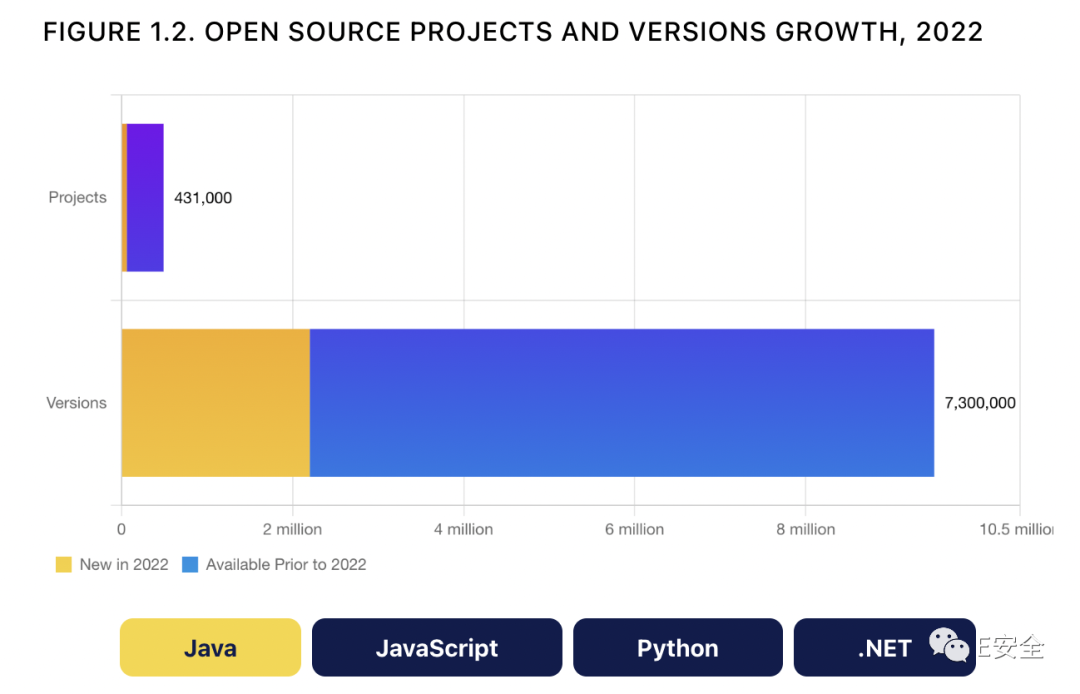Click the 2 million axis tick label
Screen dimensions: 1080x694
click(x=292, y=529)
